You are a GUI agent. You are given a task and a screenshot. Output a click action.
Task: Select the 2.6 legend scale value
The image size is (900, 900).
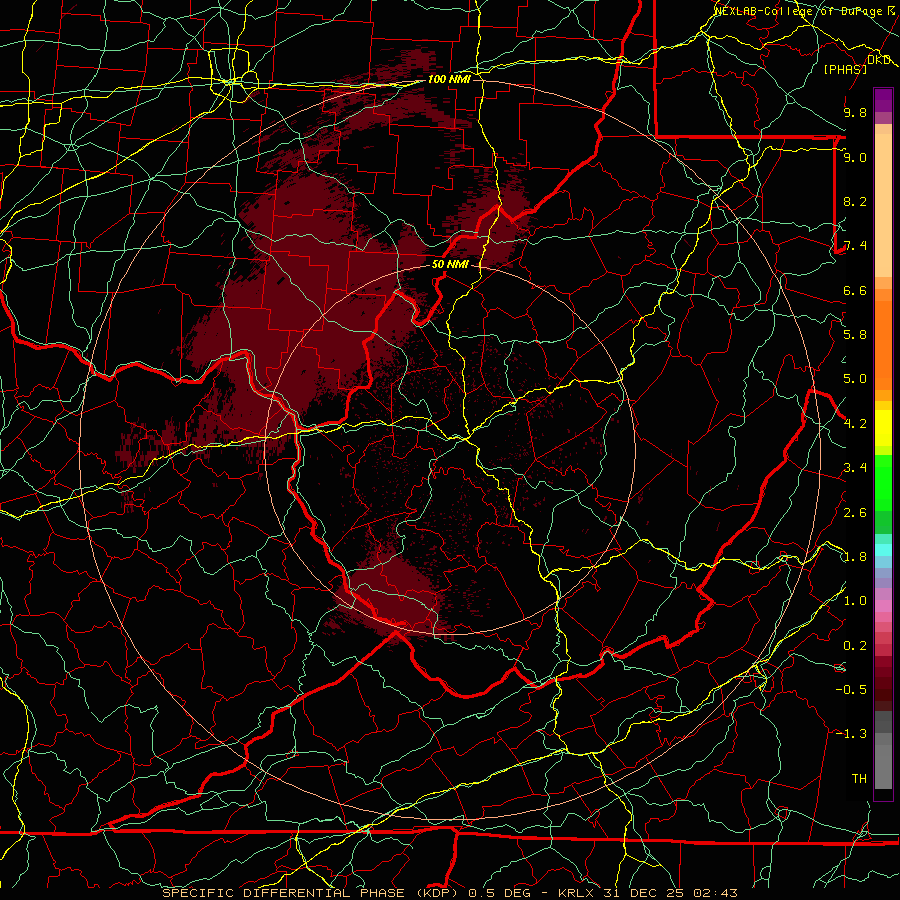click(x=855, y=513)
